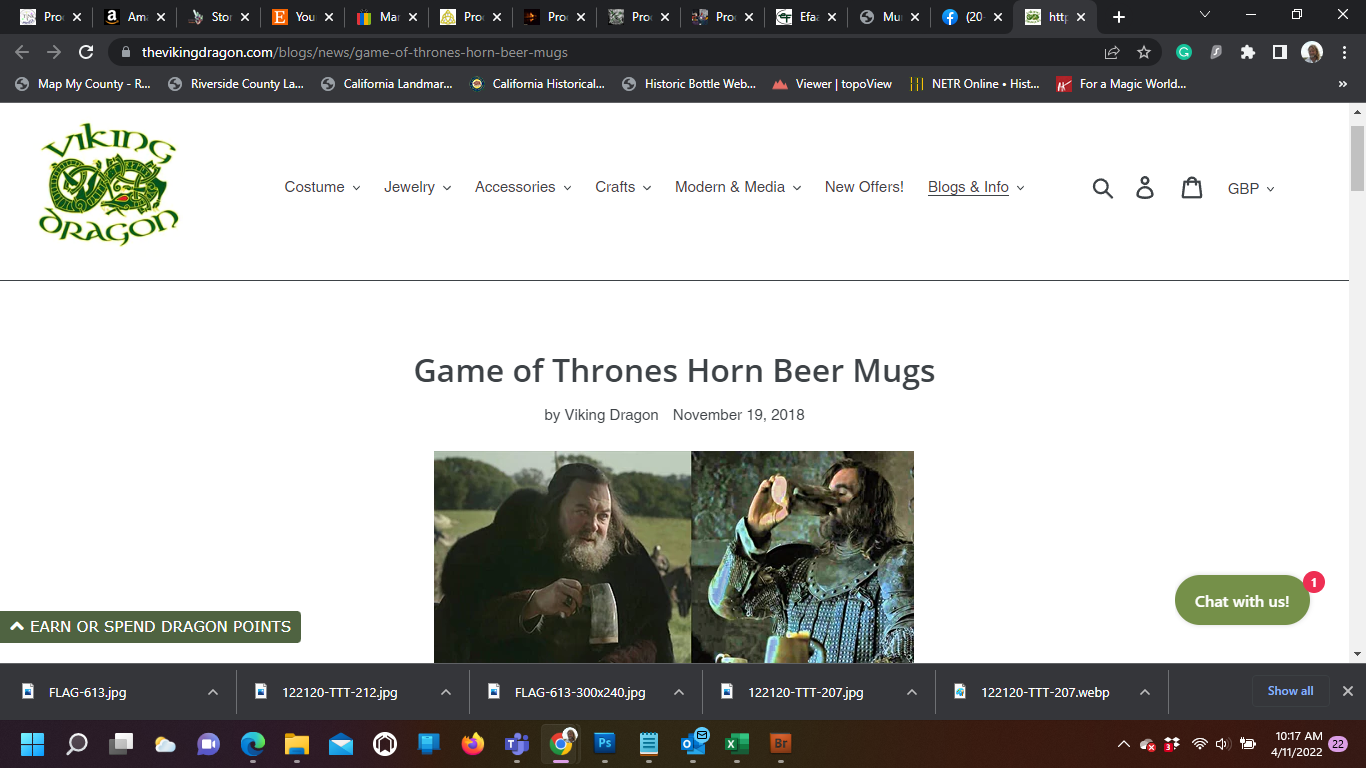The width and height of the screenshot is (1366, 768).
Task: Open the Grammarly extension icon
Action: pyautogui.click(x=1184, y=52)
